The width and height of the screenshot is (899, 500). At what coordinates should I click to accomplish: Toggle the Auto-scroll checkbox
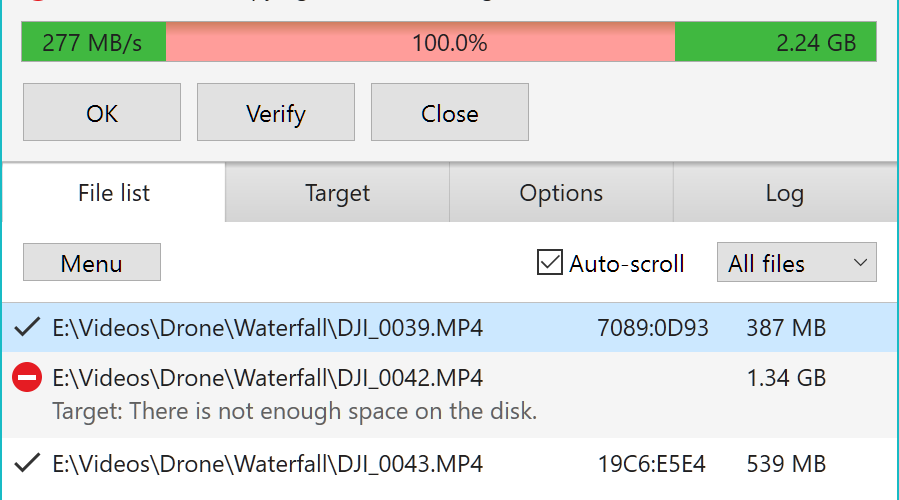click(549, 263)
